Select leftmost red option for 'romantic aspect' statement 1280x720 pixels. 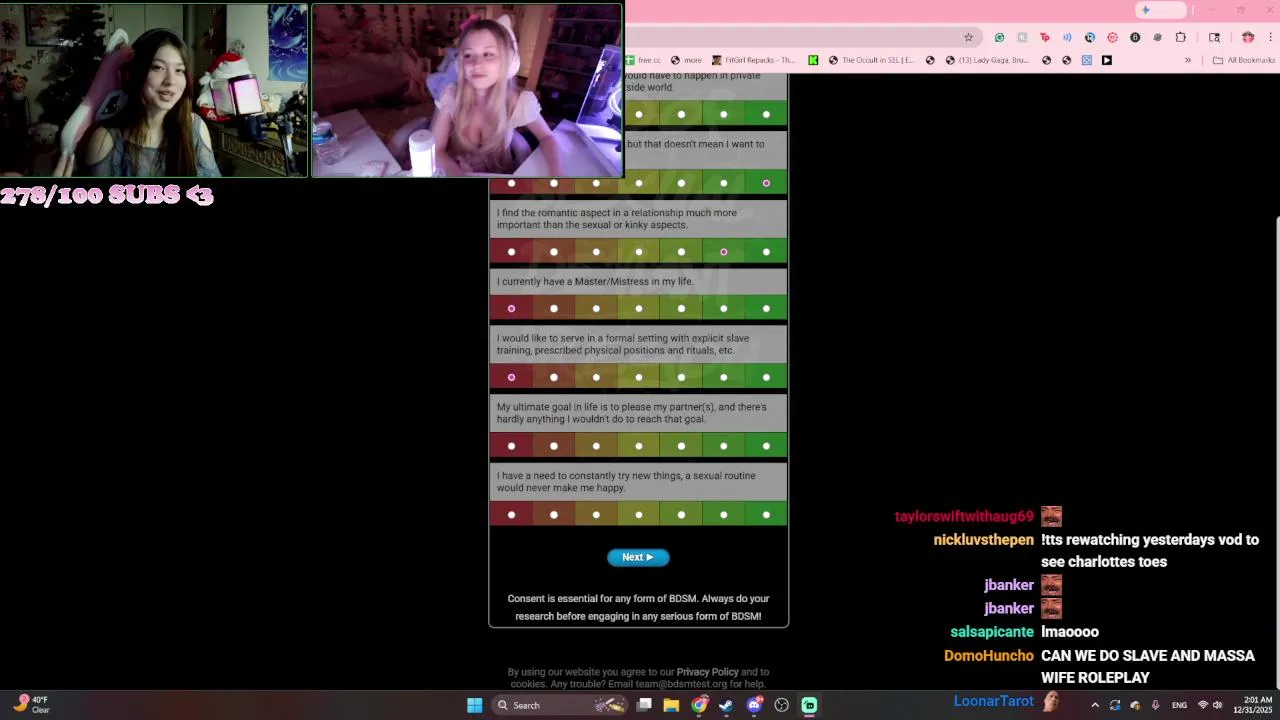(511, 252)
